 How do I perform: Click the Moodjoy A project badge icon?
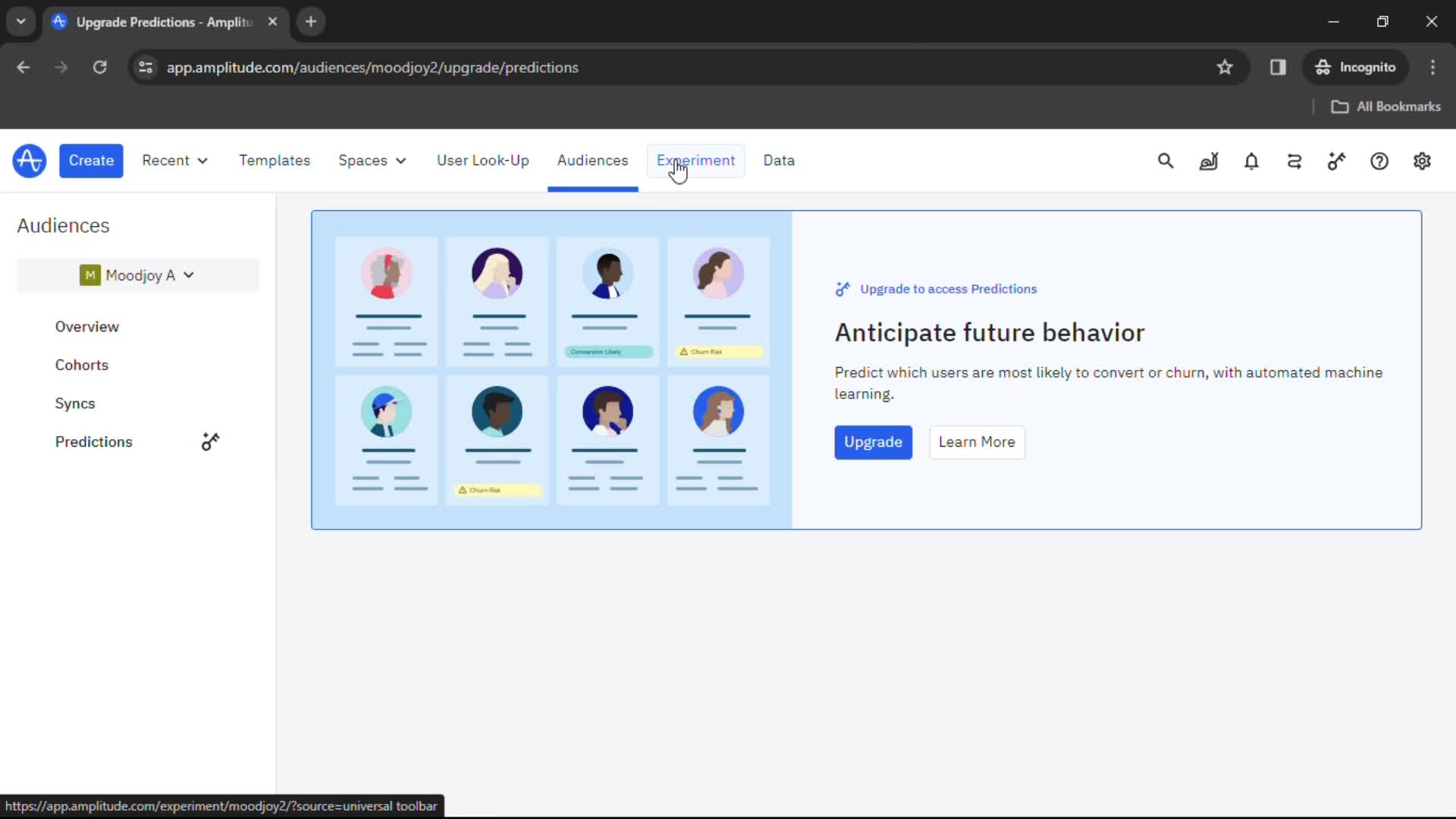pyautogui.click(x=89, y=275)
